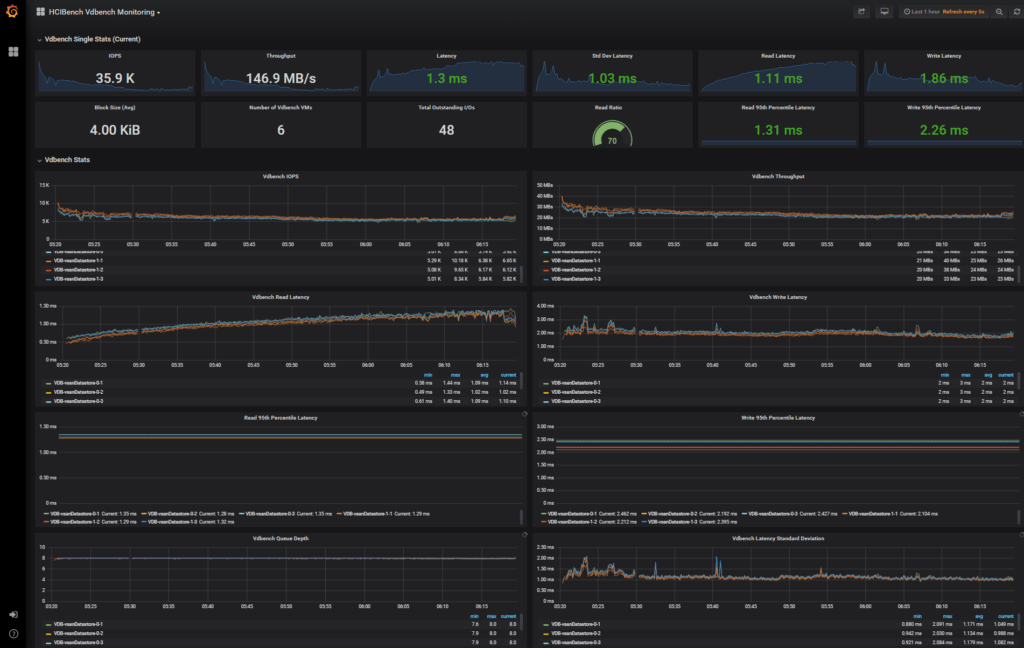Open the Vdbench IOPS panel title menu
Viewport: 1024px width, 648px height.
coord(280,176)
